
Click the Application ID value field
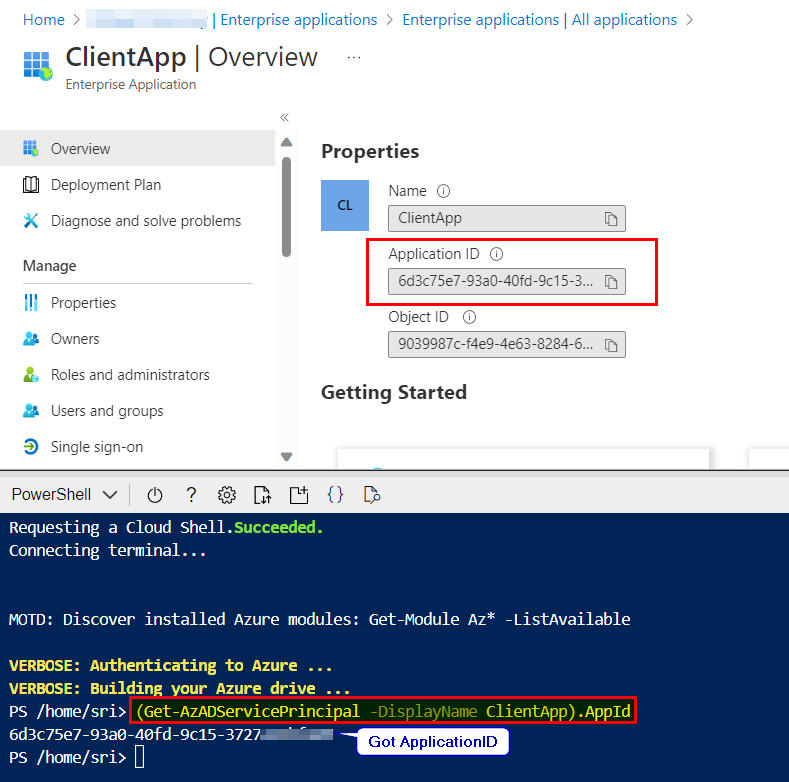507,281
